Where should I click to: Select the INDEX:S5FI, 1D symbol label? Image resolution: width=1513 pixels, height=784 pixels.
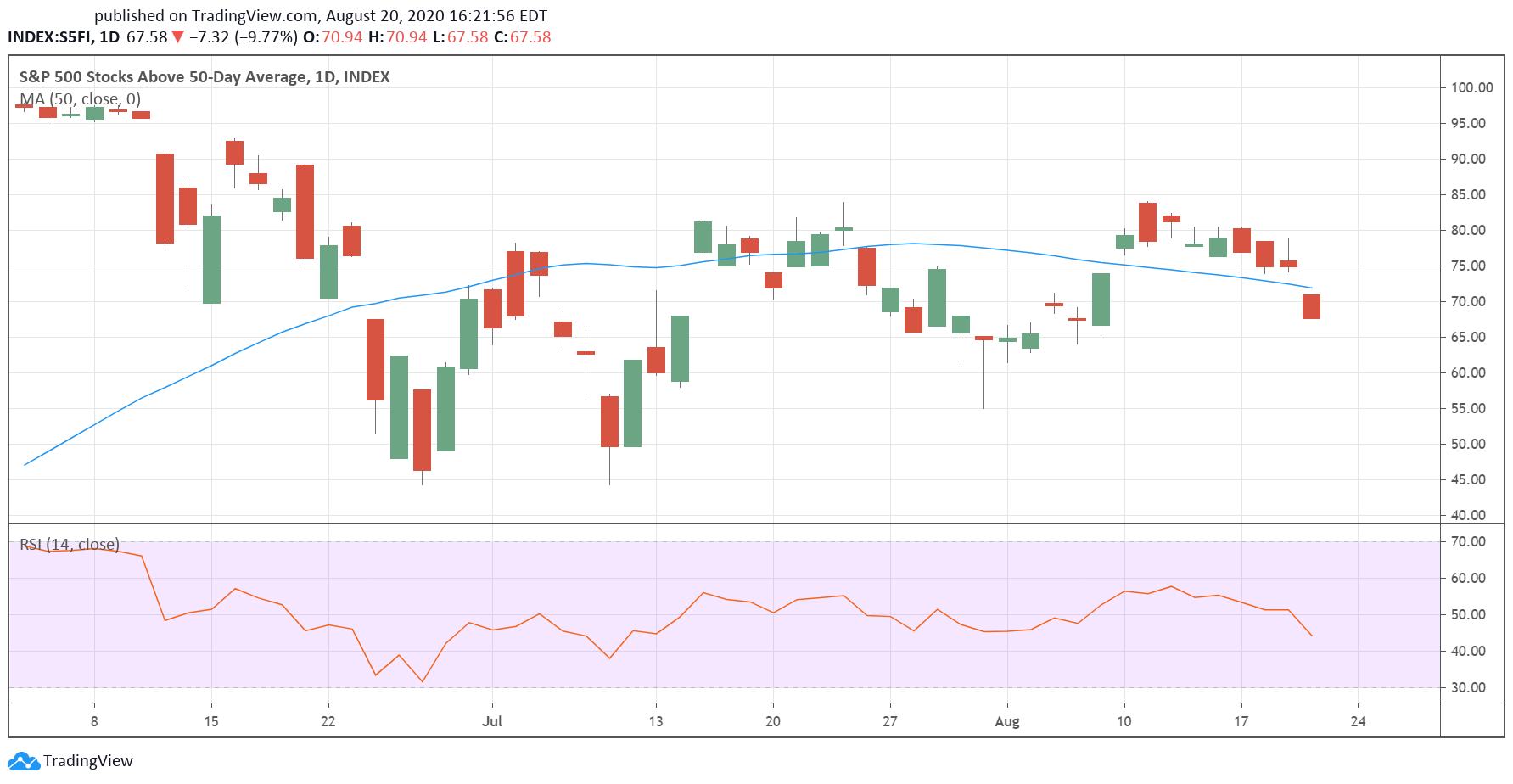click(64, 37)
